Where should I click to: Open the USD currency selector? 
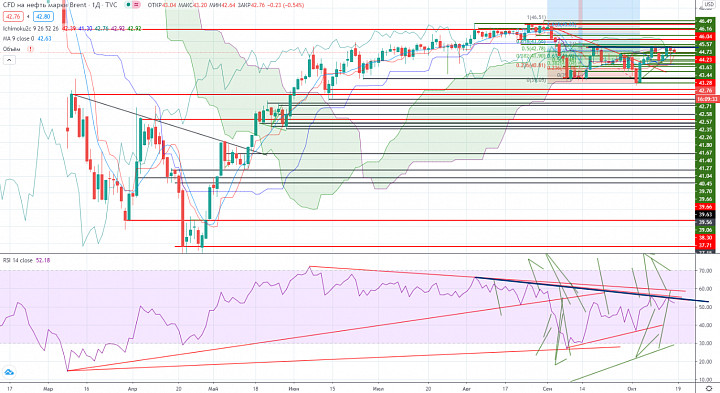pyautogui.click(x=709, y=5)
